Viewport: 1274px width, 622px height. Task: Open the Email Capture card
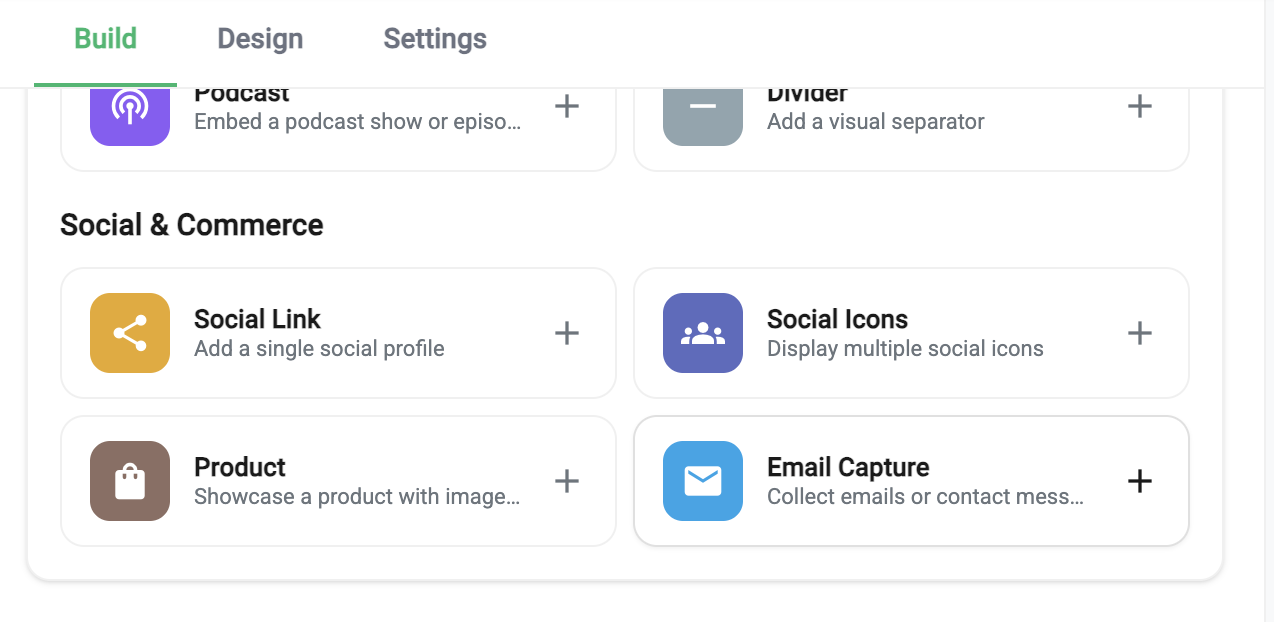[910, 481]
